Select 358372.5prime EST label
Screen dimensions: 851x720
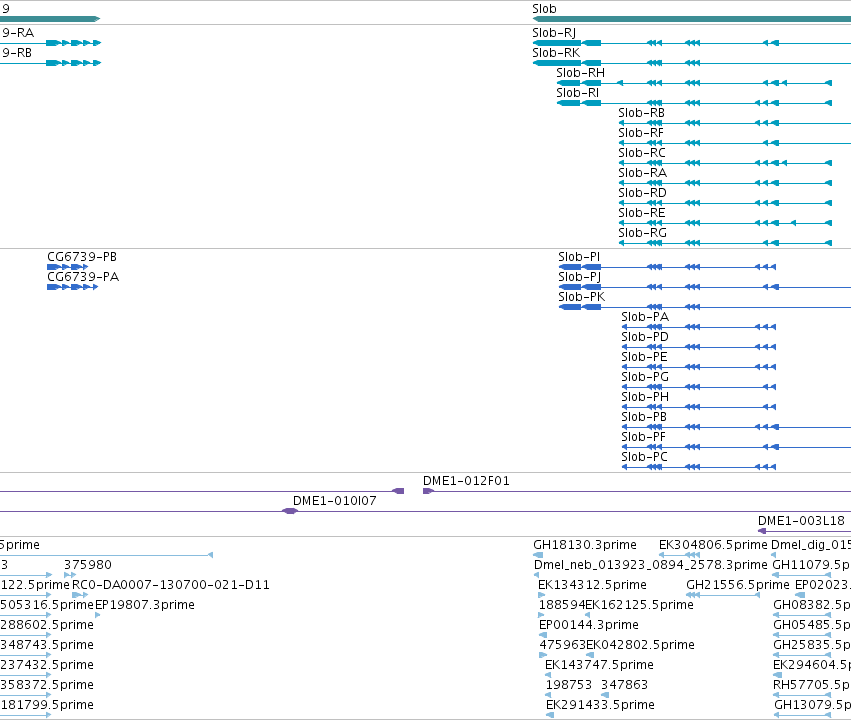click(47, 685)
